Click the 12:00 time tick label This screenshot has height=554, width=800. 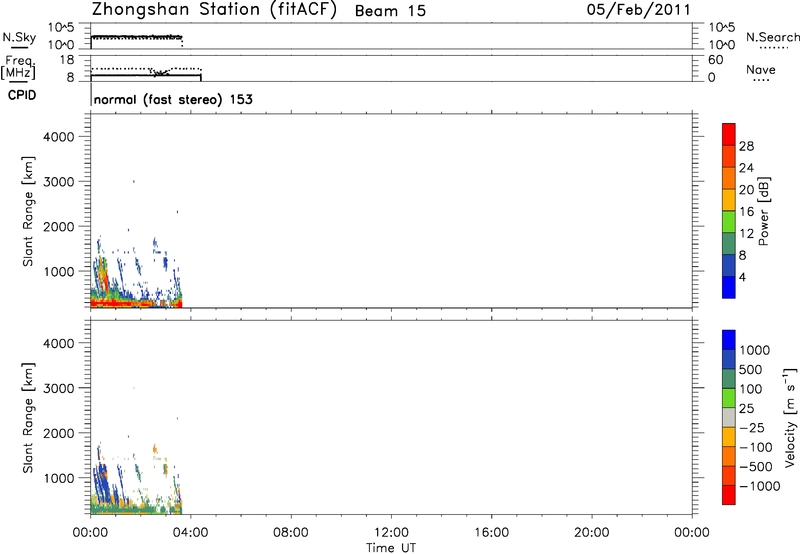click(x=391, y=533)
